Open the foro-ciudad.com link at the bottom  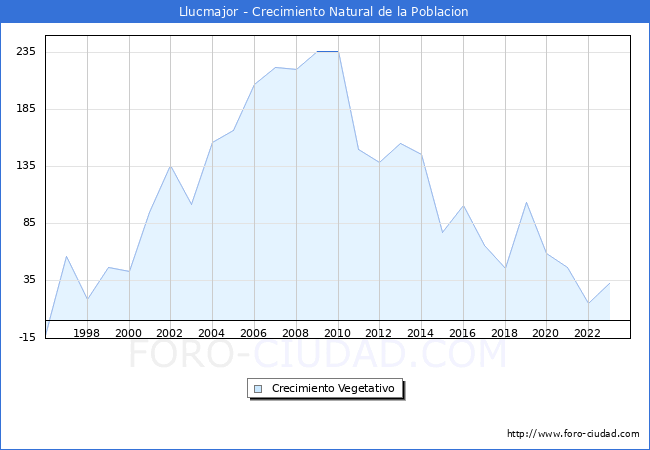pyautogui.click(x=573, y=434)
